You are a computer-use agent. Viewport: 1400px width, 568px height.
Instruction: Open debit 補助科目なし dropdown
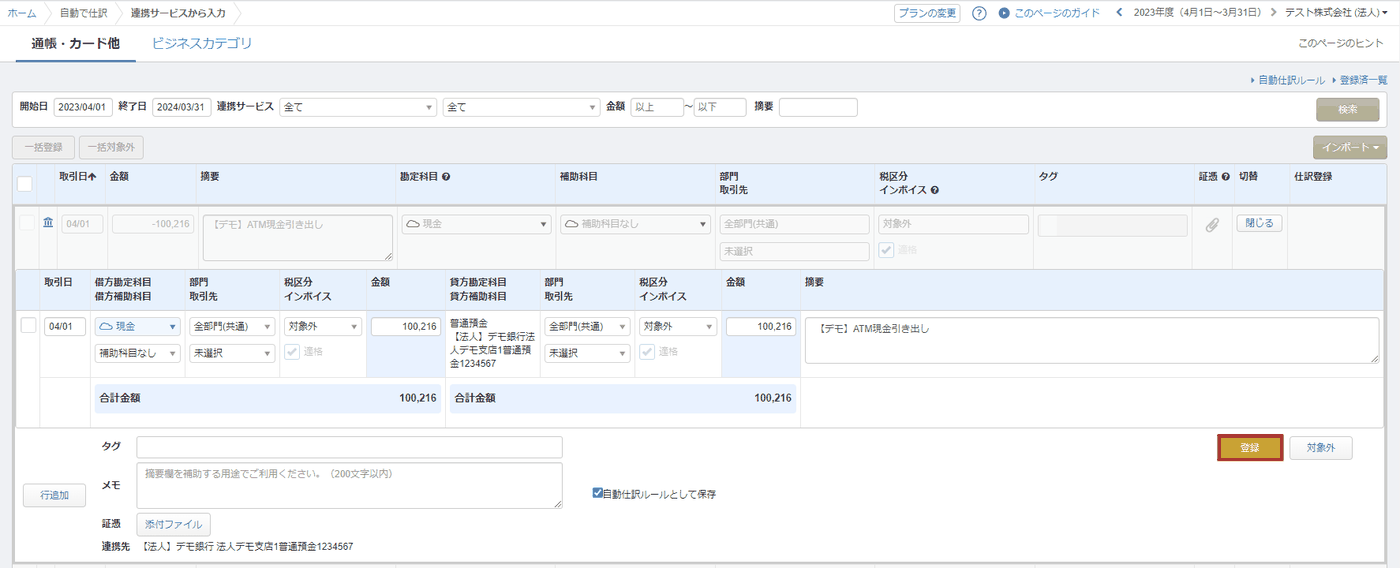[138, 353]
